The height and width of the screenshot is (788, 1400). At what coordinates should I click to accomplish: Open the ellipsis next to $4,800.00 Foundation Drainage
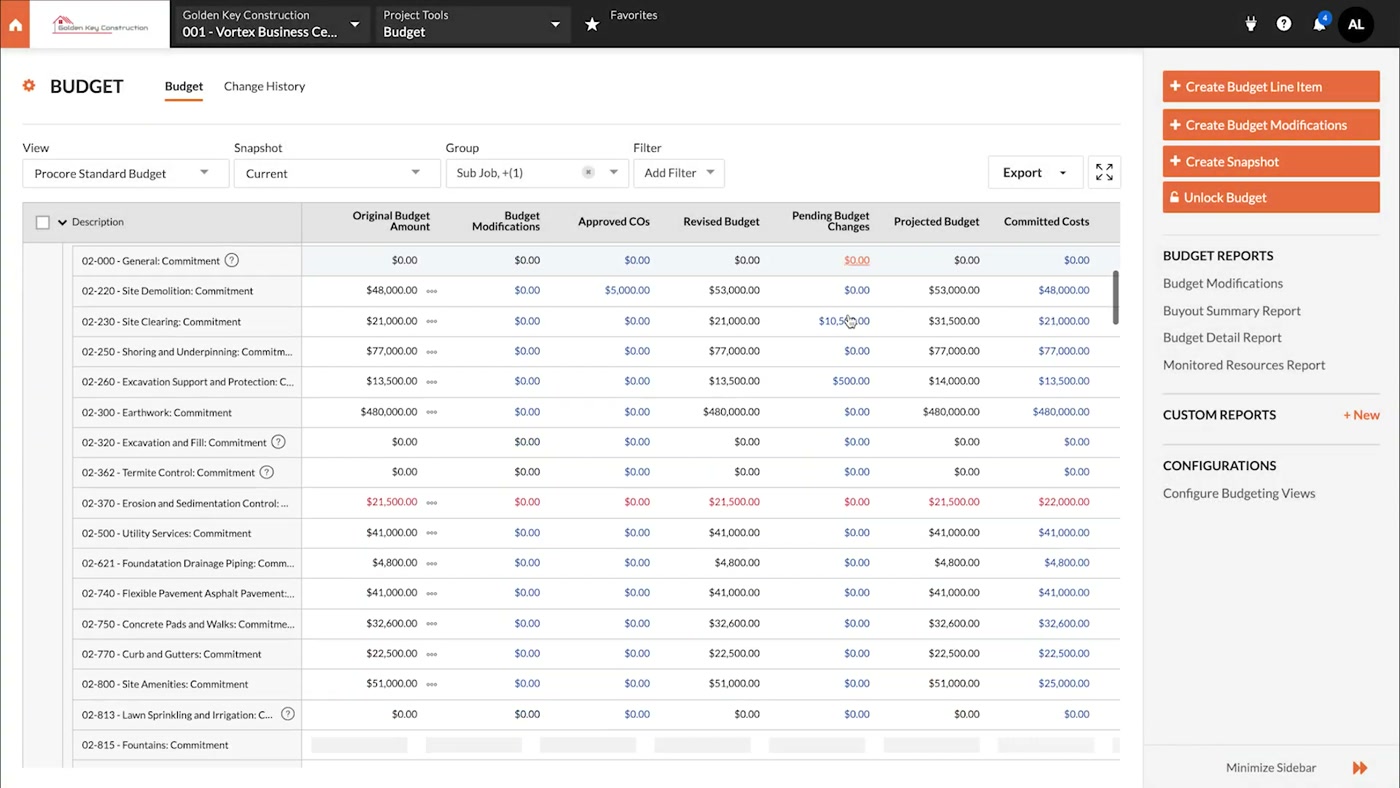(x=432, y=563)
